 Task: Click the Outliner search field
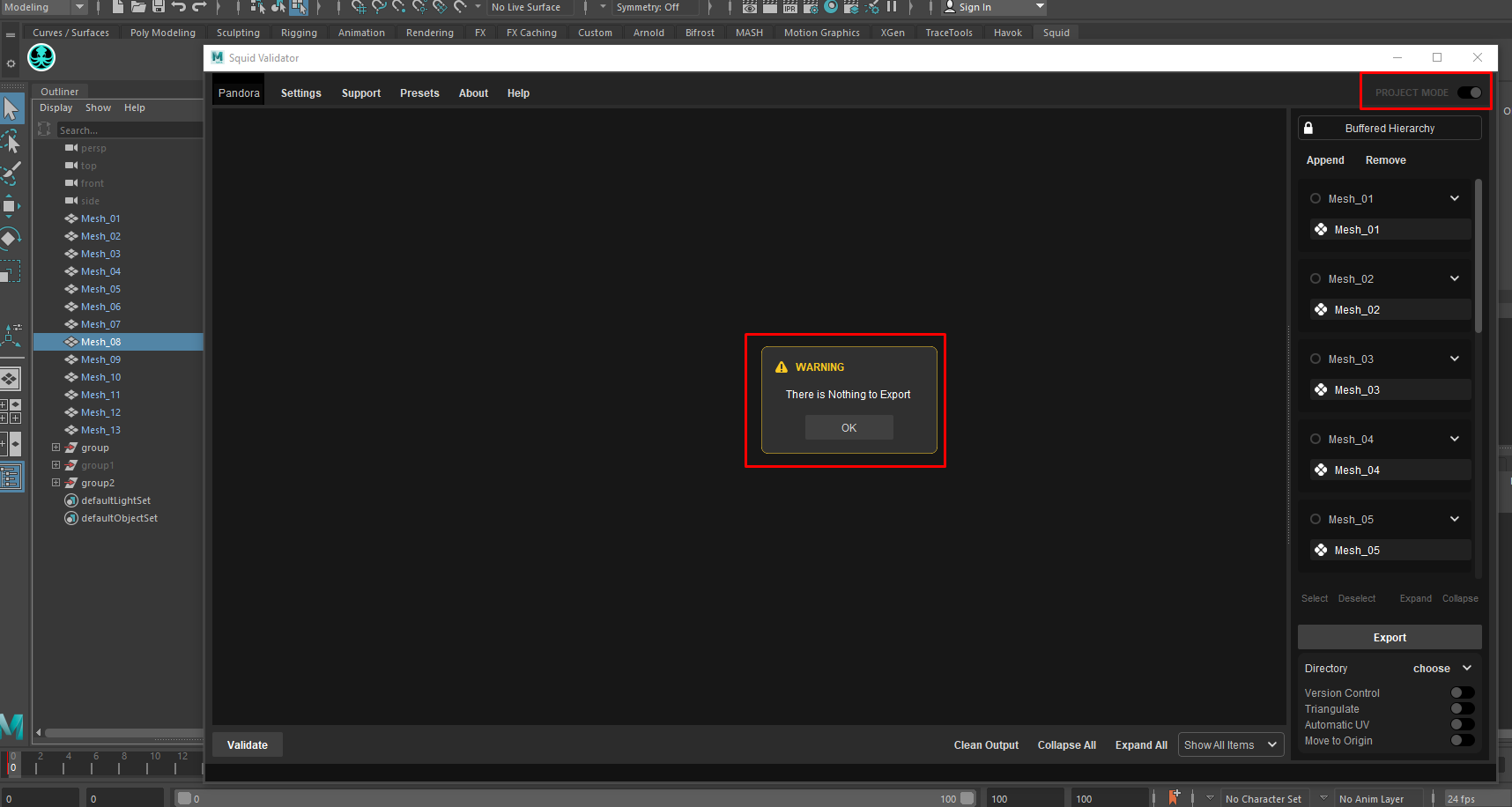coord(130,130)
